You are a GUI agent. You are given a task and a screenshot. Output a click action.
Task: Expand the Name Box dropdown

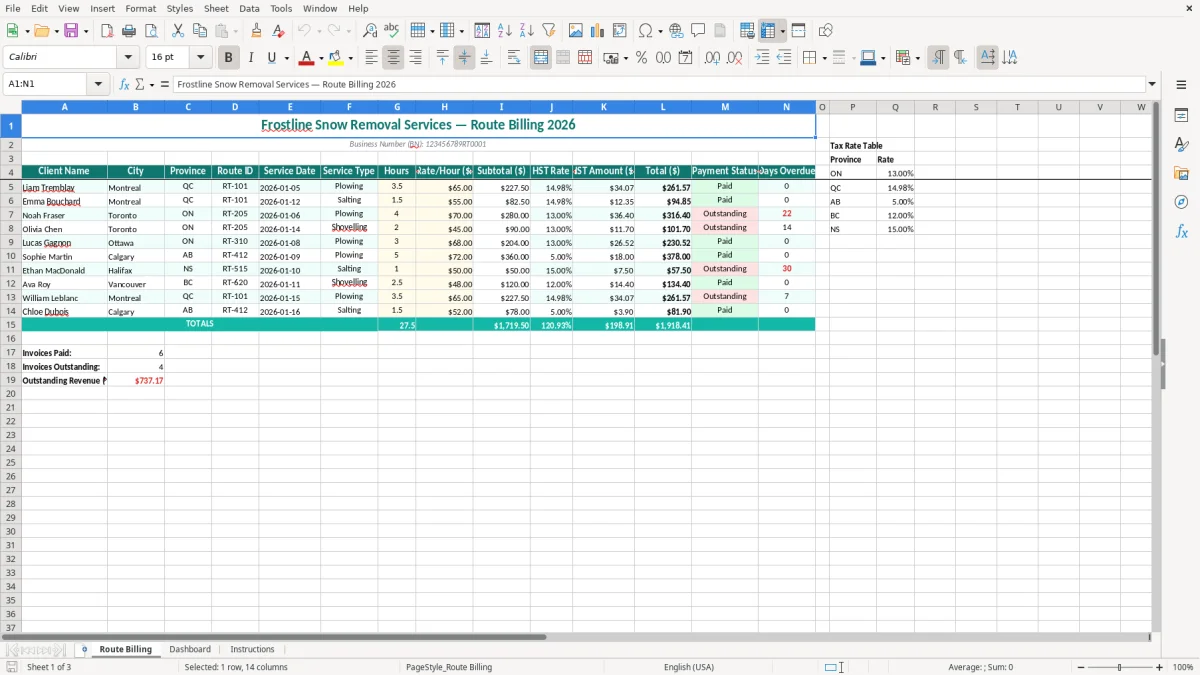click(99, 85)
